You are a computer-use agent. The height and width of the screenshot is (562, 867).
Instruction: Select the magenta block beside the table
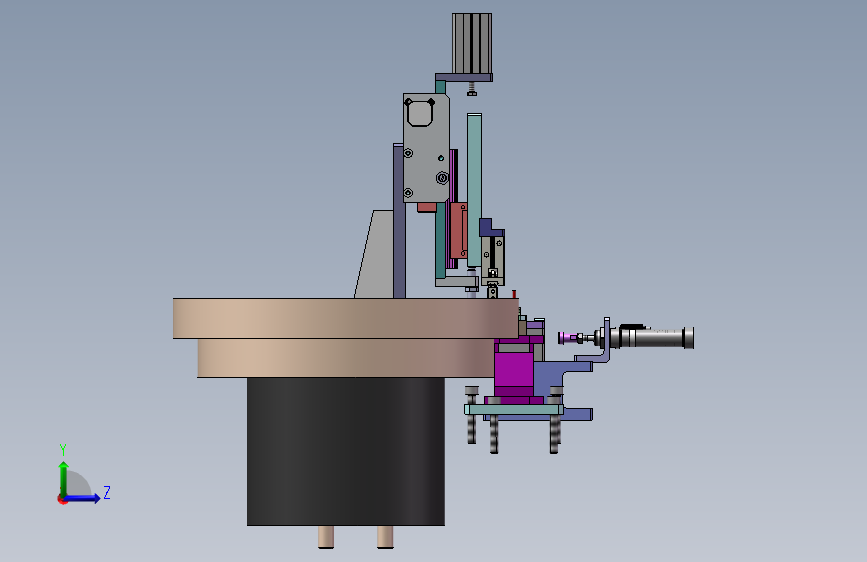[x=513, y=372]
